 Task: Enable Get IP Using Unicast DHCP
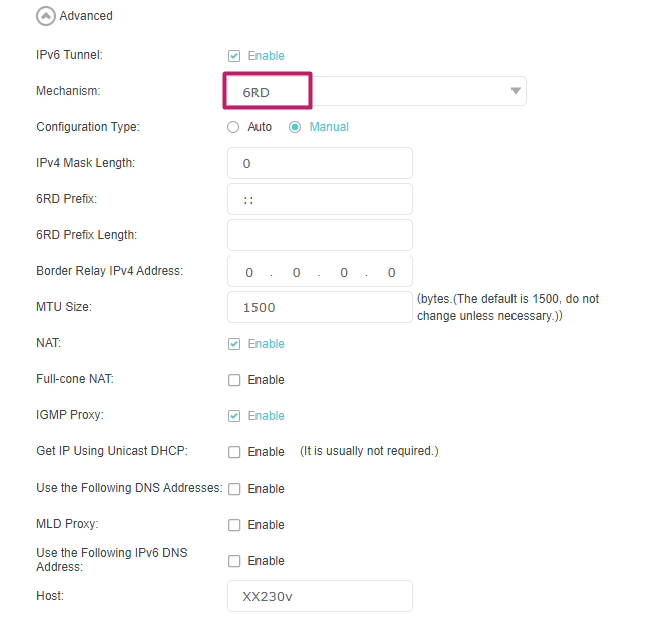click(234, 452)
